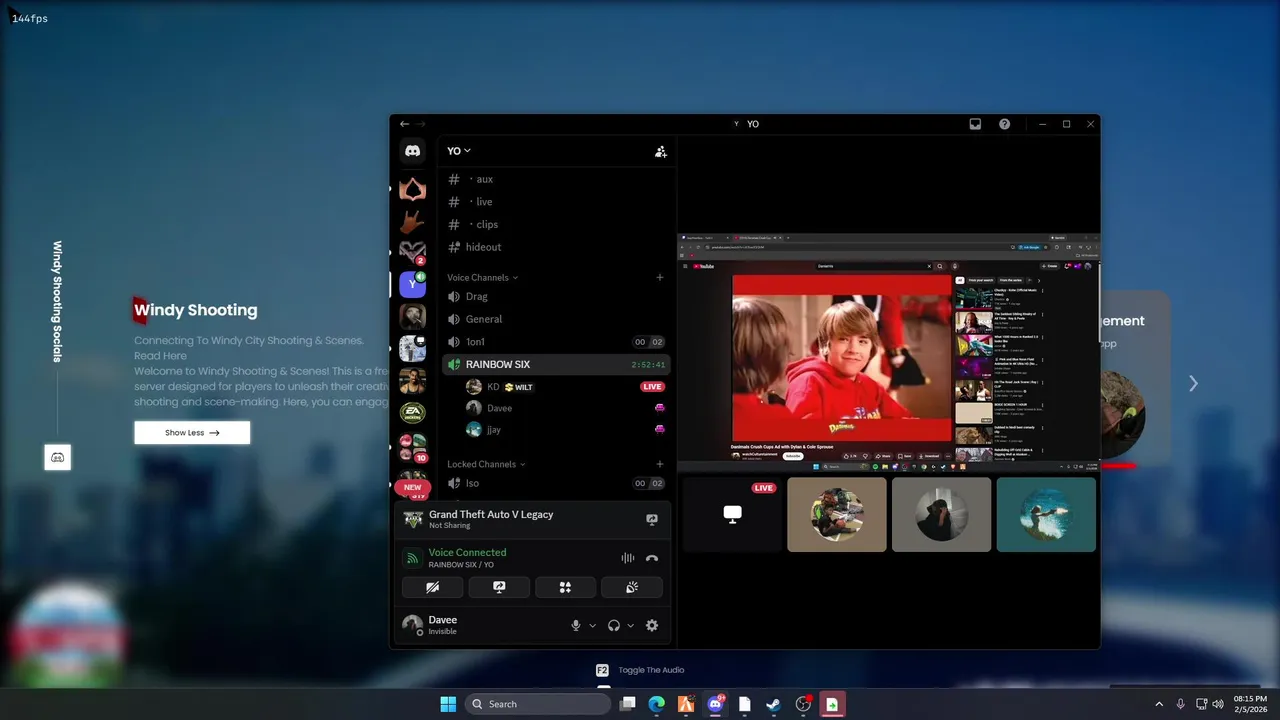This screenshot has height=720, width=1280.
Task: Open server icon with red 2 badge
Action: pos(412,251)
